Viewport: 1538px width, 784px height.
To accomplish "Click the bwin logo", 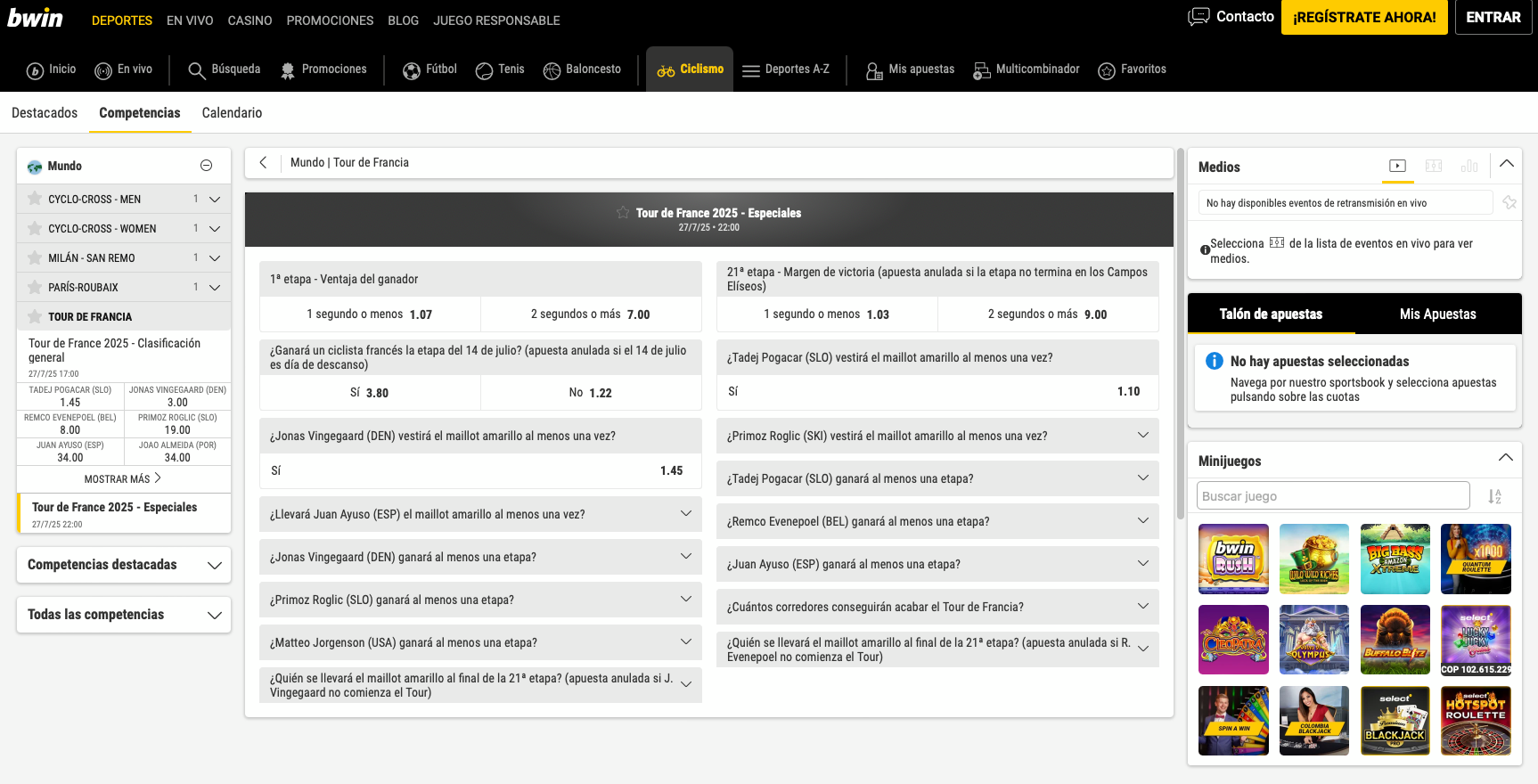I will click(36, 18).
